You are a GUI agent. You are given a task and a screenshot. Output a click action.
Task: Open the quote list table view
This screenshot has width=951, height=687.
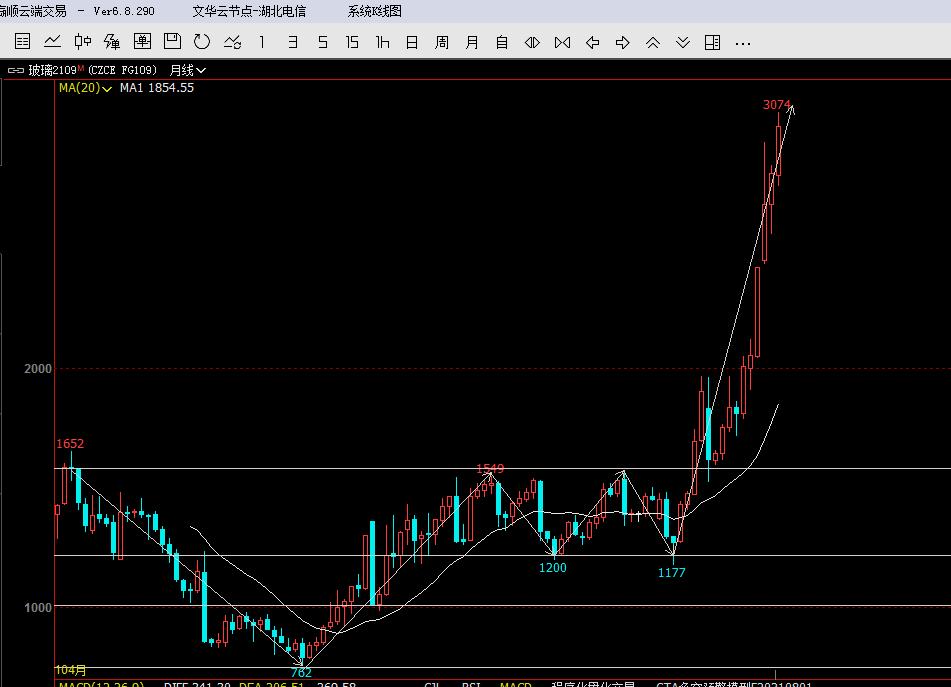click(22, 41)
